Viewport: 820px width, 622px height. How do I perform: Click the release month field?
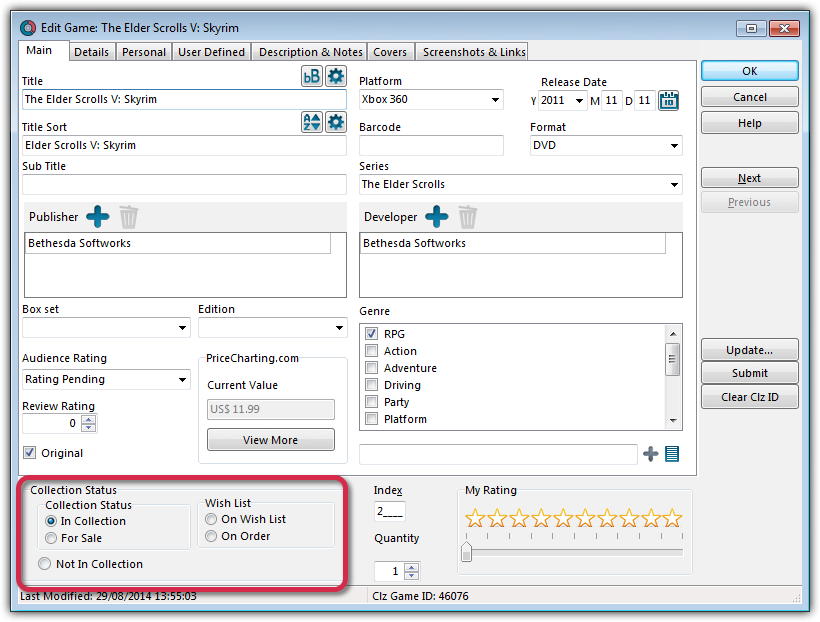611,100
